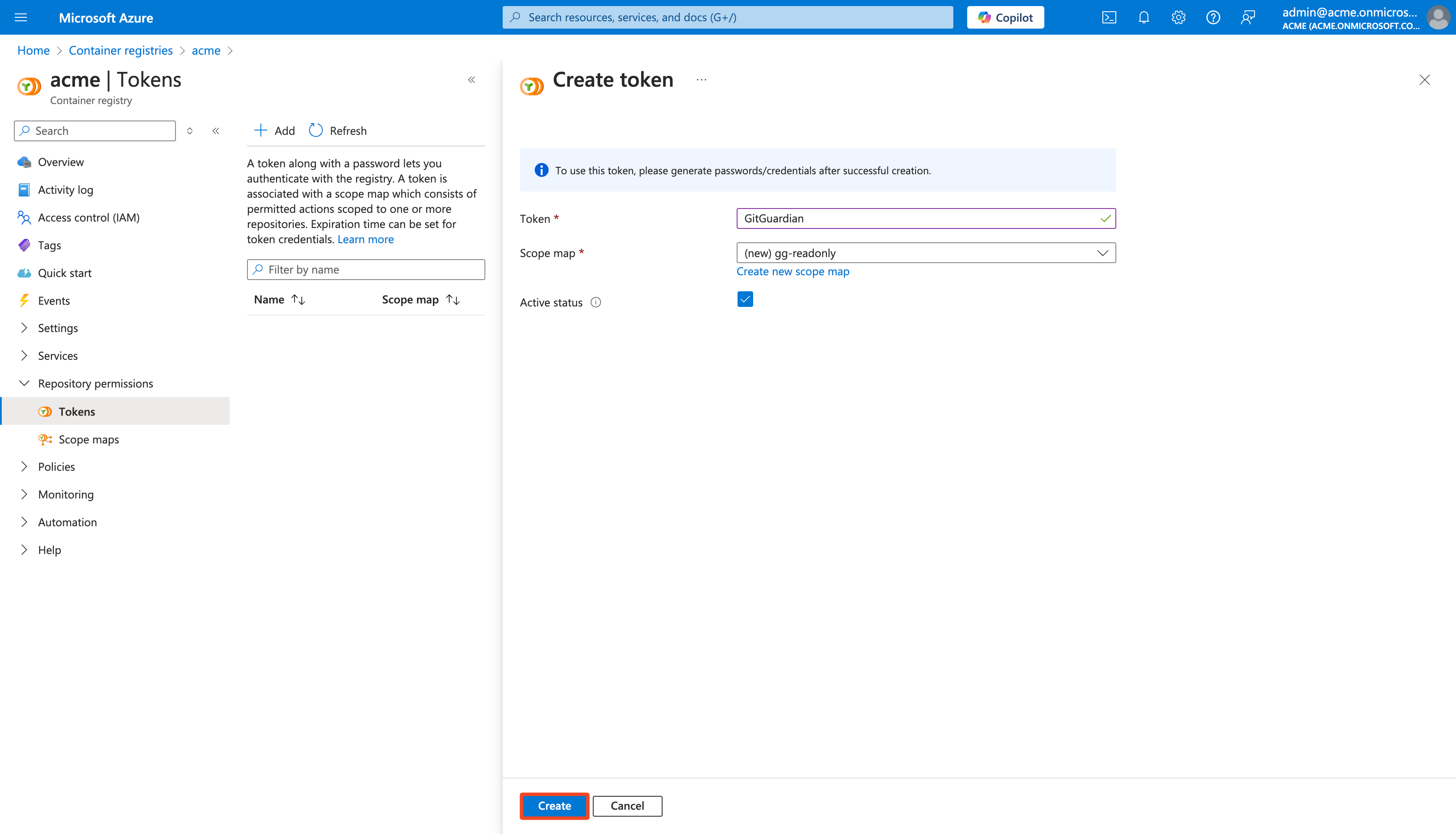Open the Learn more link
The image size is (1456, 834).
pyautogui.click(x=365, y=239)
